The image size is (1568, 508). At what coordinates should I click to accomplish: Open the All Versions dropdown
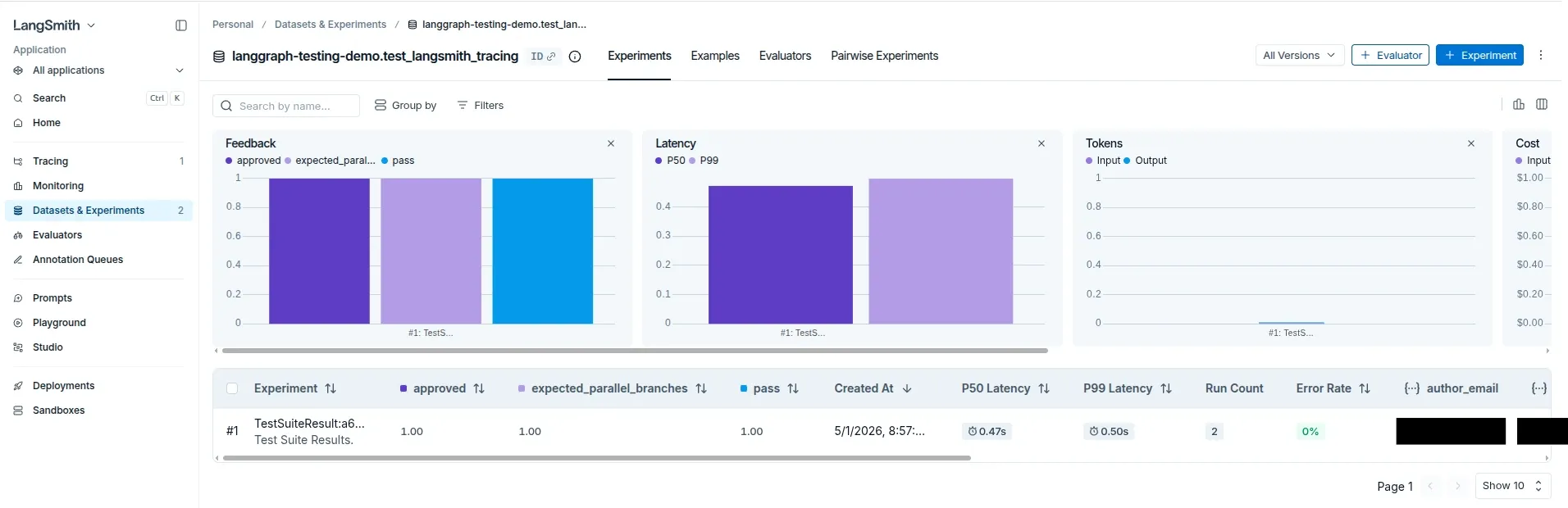pos(1300,55)
